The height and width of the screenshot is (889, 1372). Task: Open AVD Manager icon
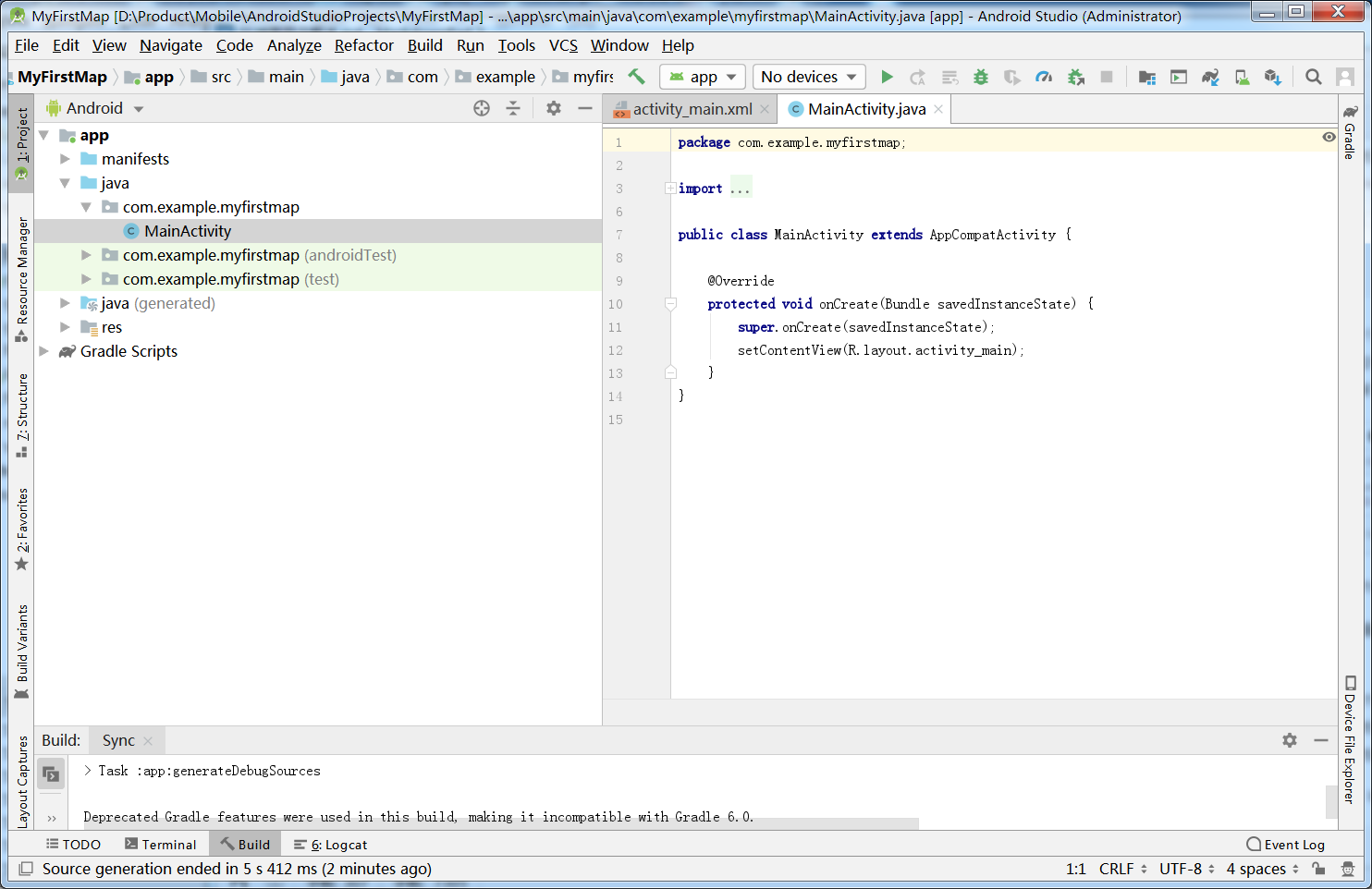coord(1242,77)
